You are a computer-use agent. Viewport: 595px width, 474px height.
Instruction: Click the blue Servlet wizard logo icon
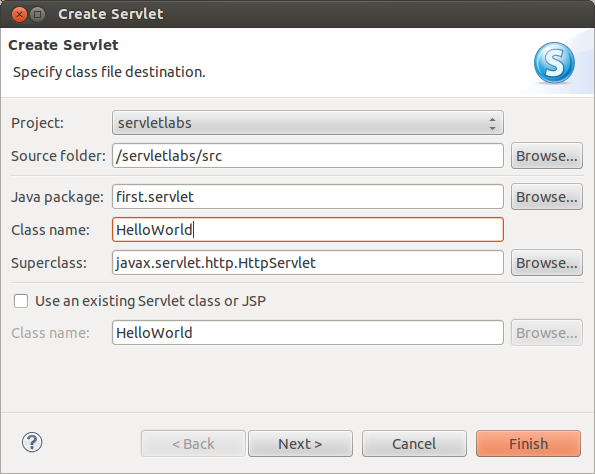[554, 63]
